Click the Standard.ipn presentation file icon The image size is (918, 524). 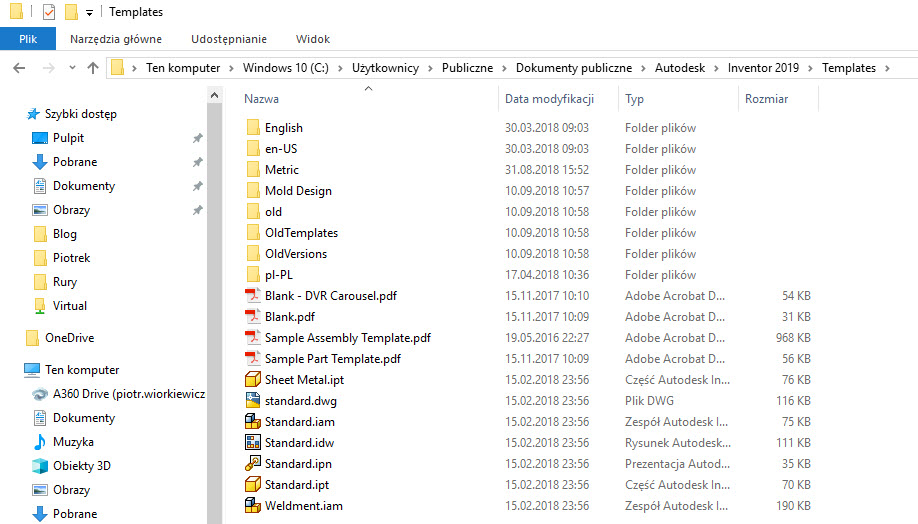pyautogui.click(x=252, y=464)
